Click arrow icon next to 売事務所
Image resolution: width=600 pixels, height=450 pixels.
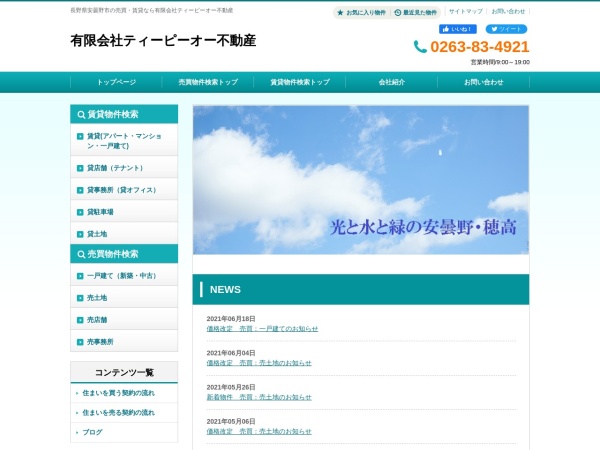pos(80,342)
